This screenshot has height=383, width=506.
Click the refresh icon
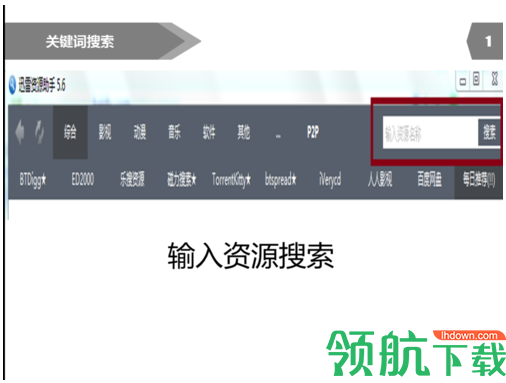[40, 132]
